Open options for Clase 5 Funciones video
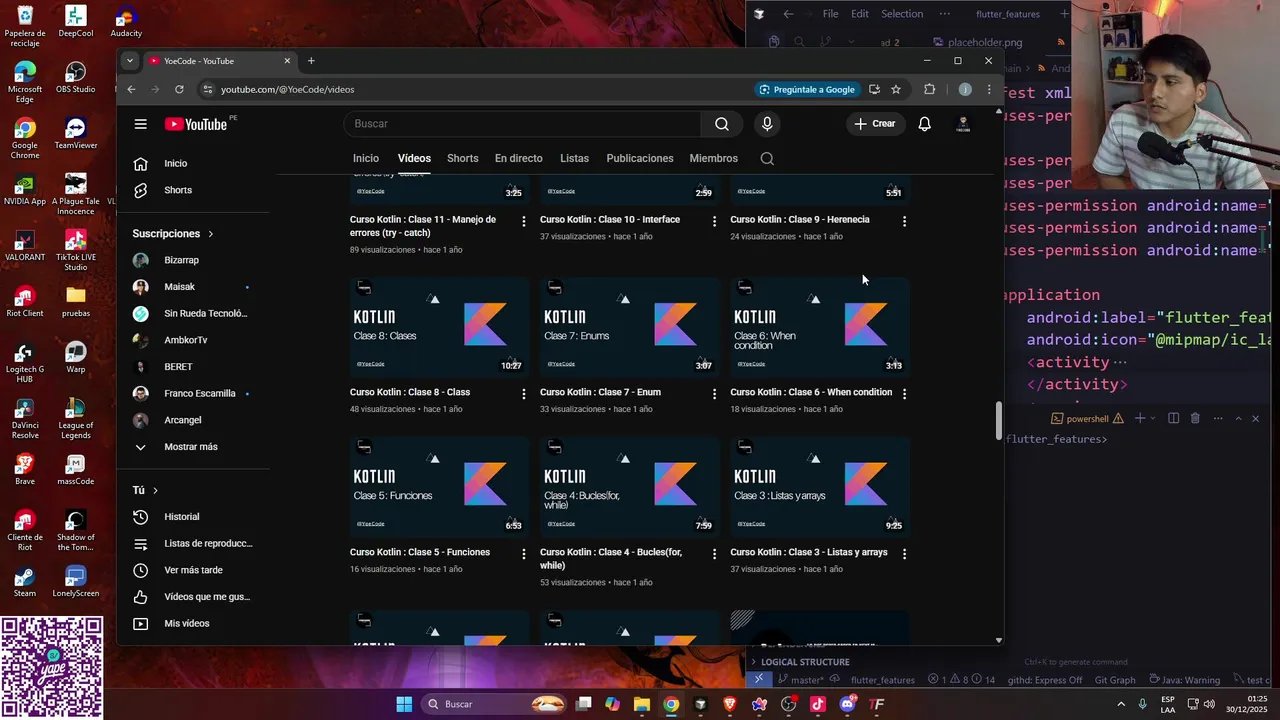This screenshot has height=720, width=1280. (523, 554)
